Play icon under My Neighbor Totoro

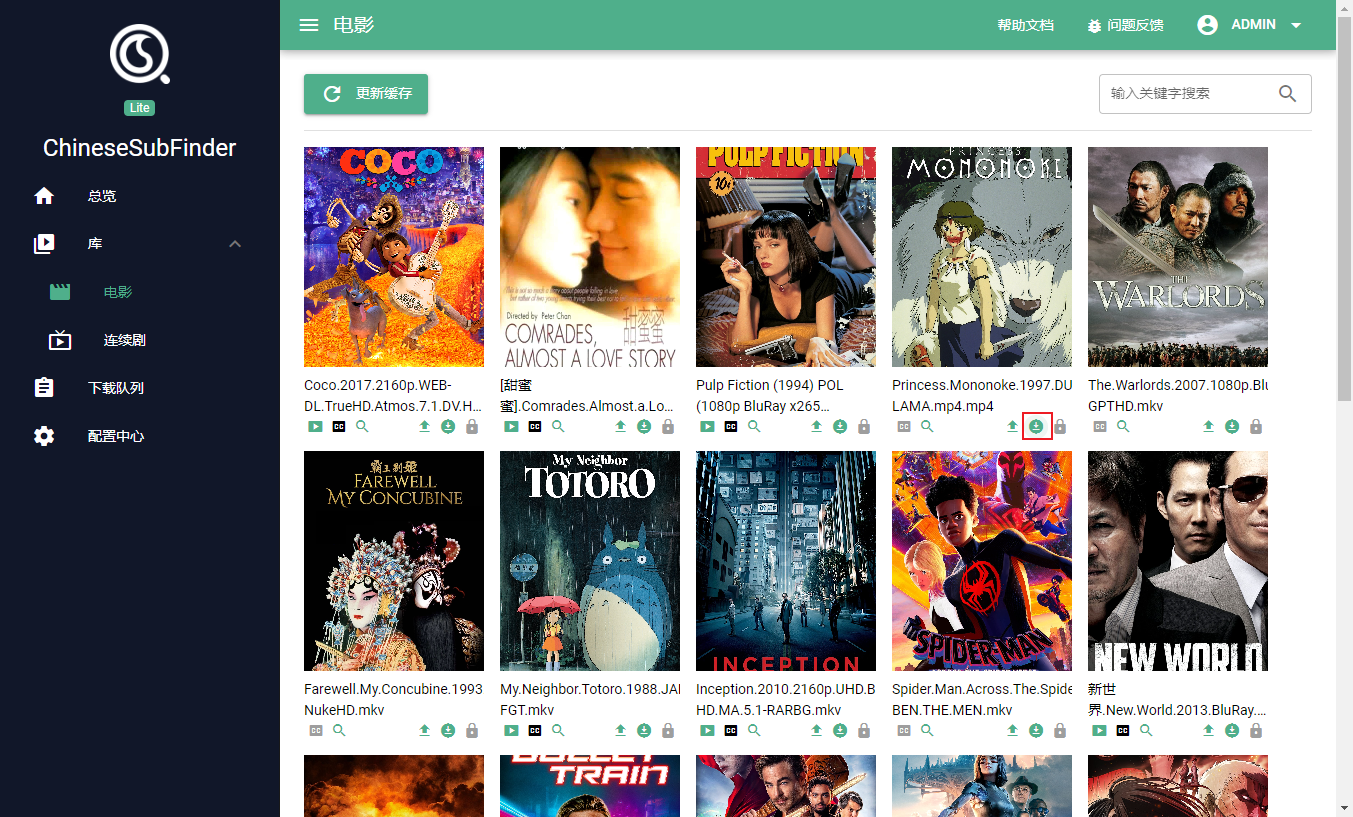(x=511, y=730)
